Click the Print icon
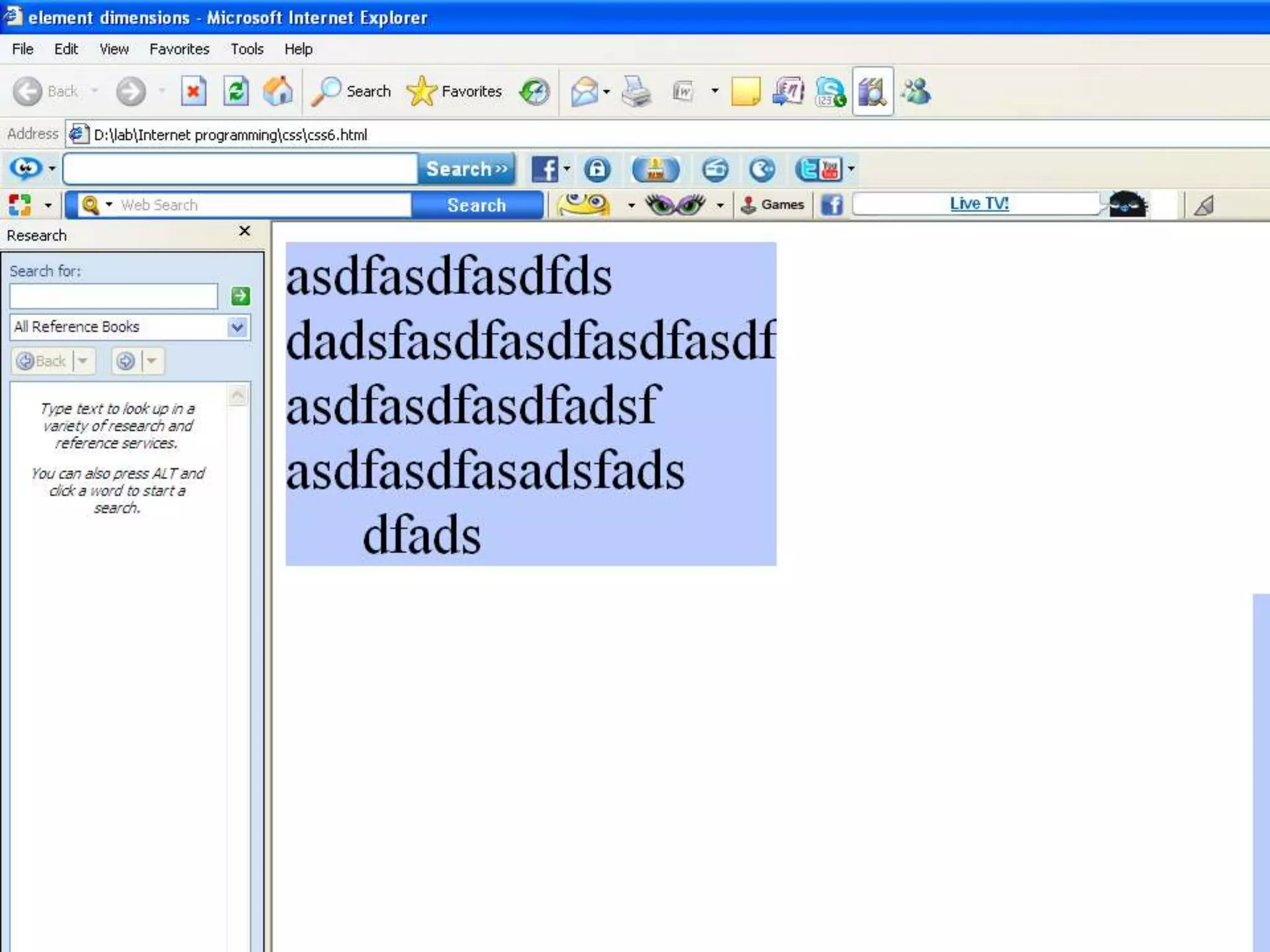Viewport: 1270px width, 952px height. (636, 92)
